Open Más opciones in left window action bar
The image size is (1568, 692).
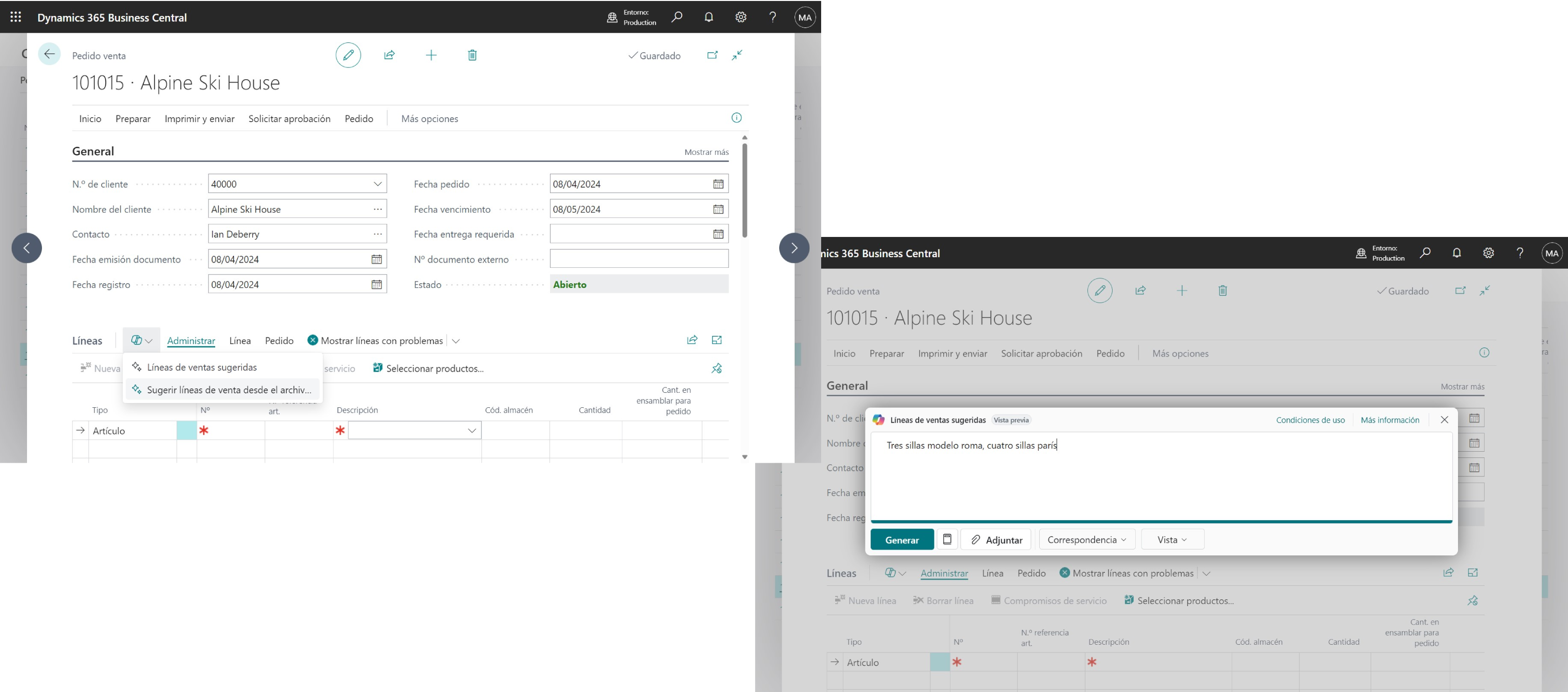point(430,119)
